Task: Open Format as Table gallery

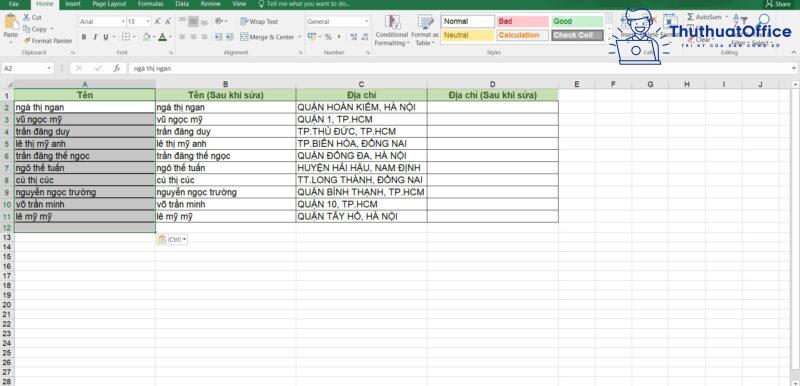Action: pos(424,31)
